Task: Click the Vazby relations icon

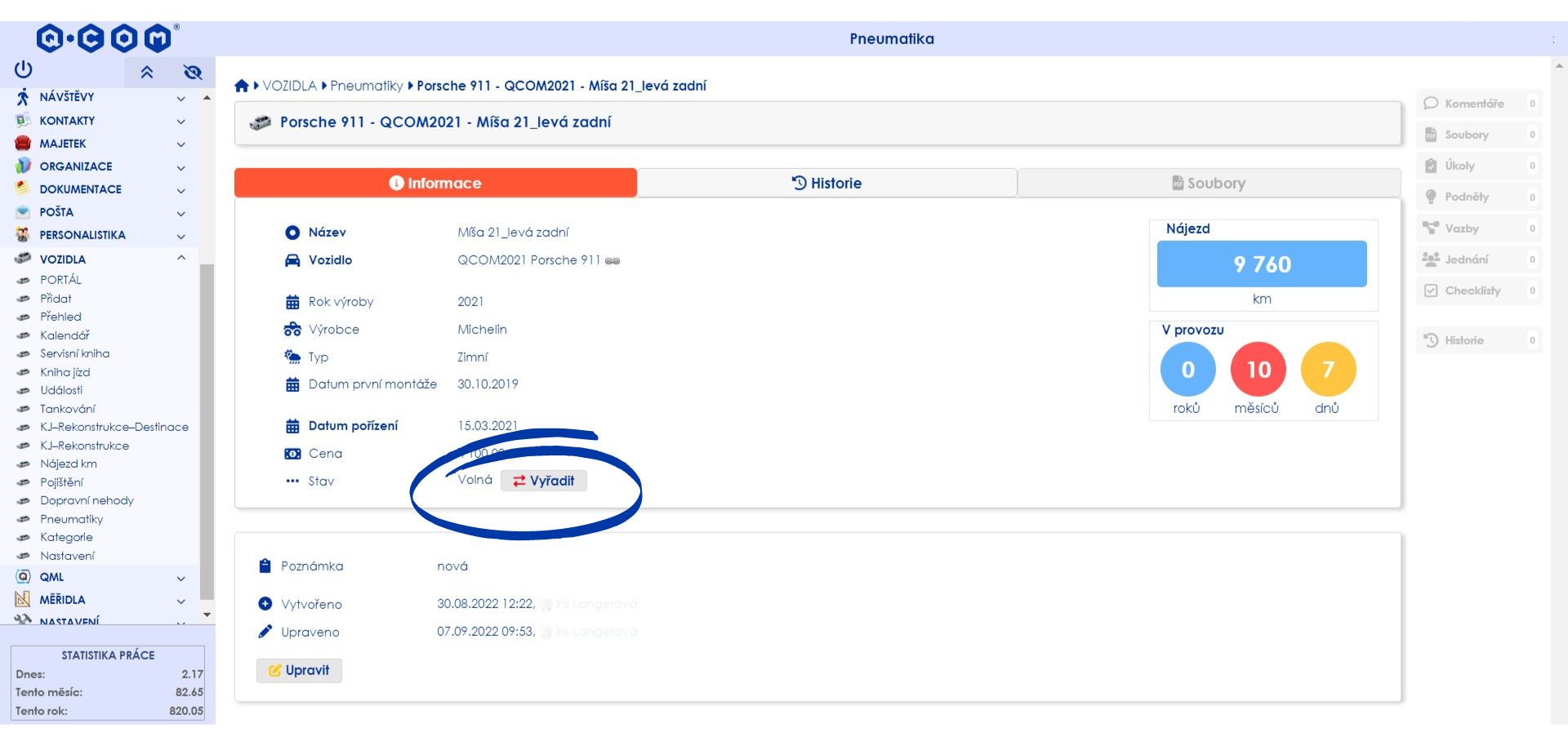Action: click(1431, 228)
